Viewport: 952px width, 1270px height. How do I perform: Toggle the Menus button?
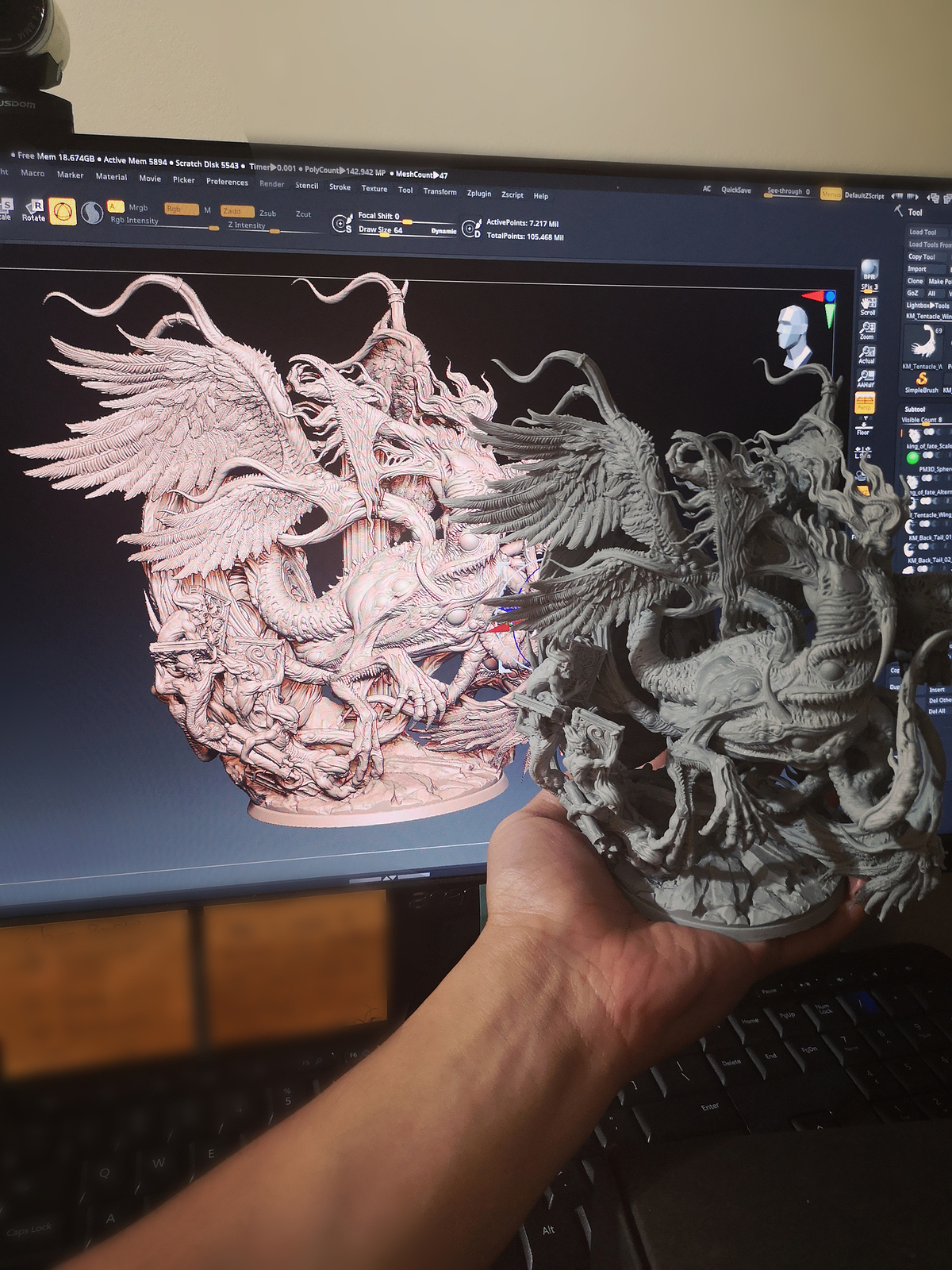point(831,194)
